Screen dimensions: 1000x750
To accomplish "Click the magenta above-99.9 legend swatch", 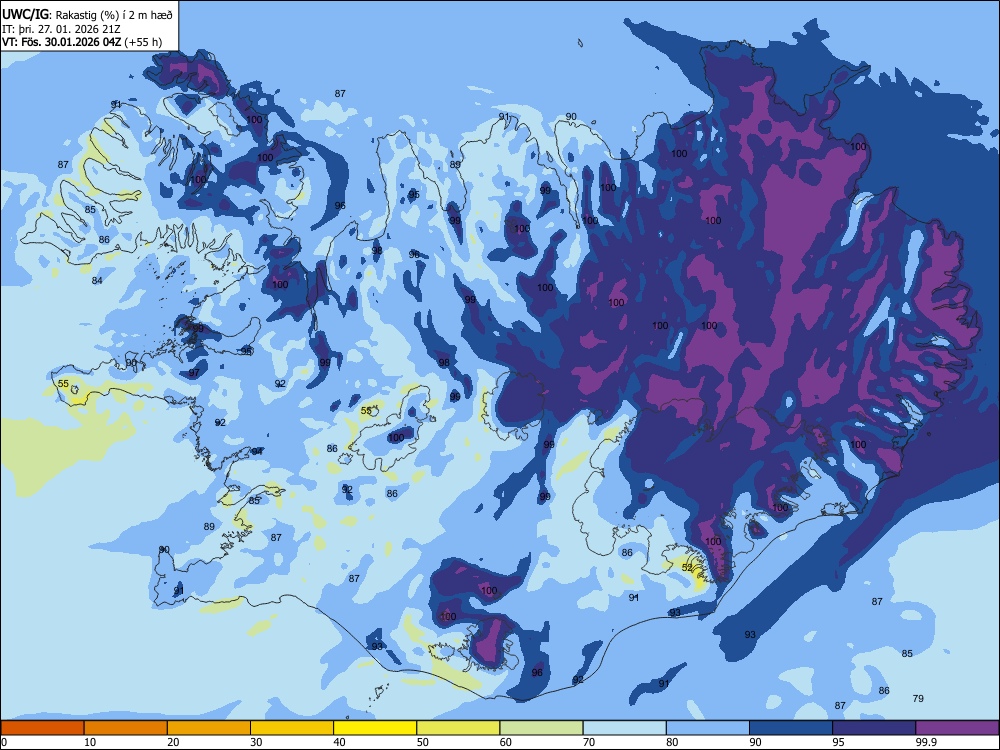I will coord(957,728).
